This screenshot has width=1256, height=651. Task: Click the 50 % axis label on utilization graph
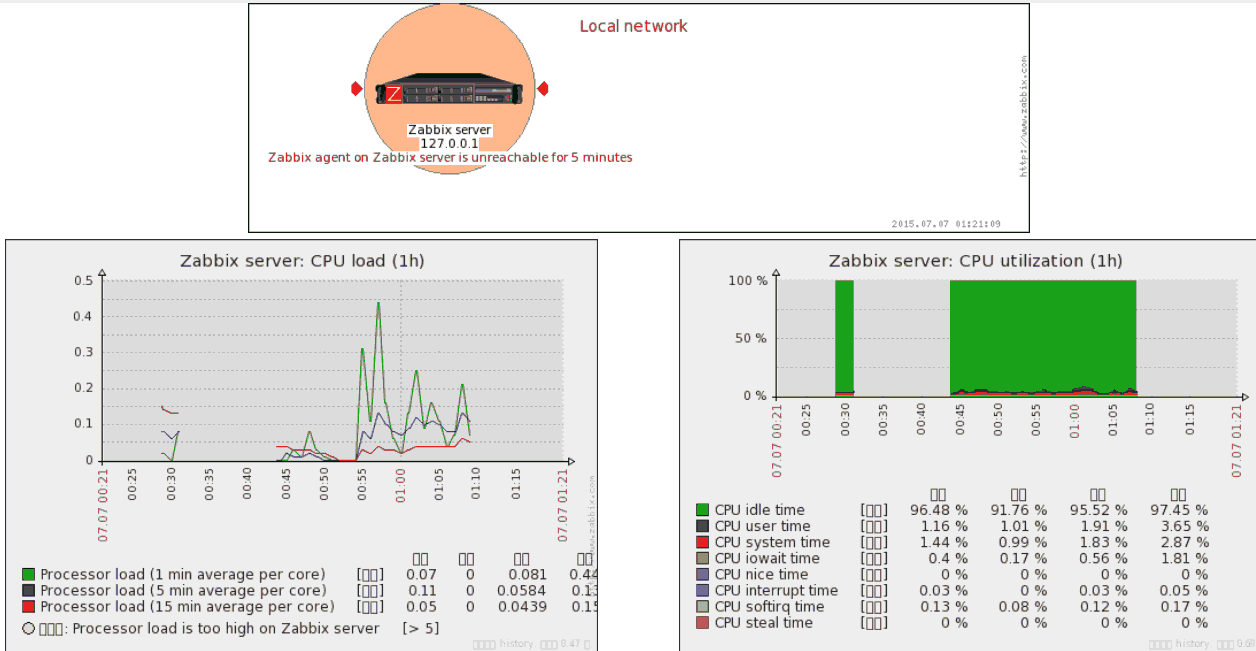753,338
